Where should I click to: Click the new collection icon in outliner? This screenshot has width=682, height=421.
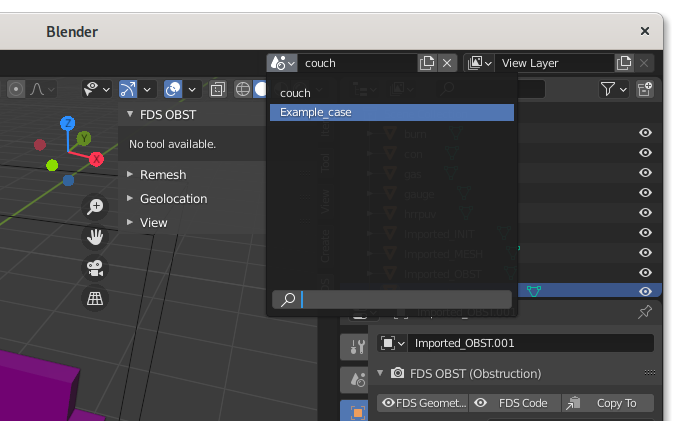coord(645,90)
